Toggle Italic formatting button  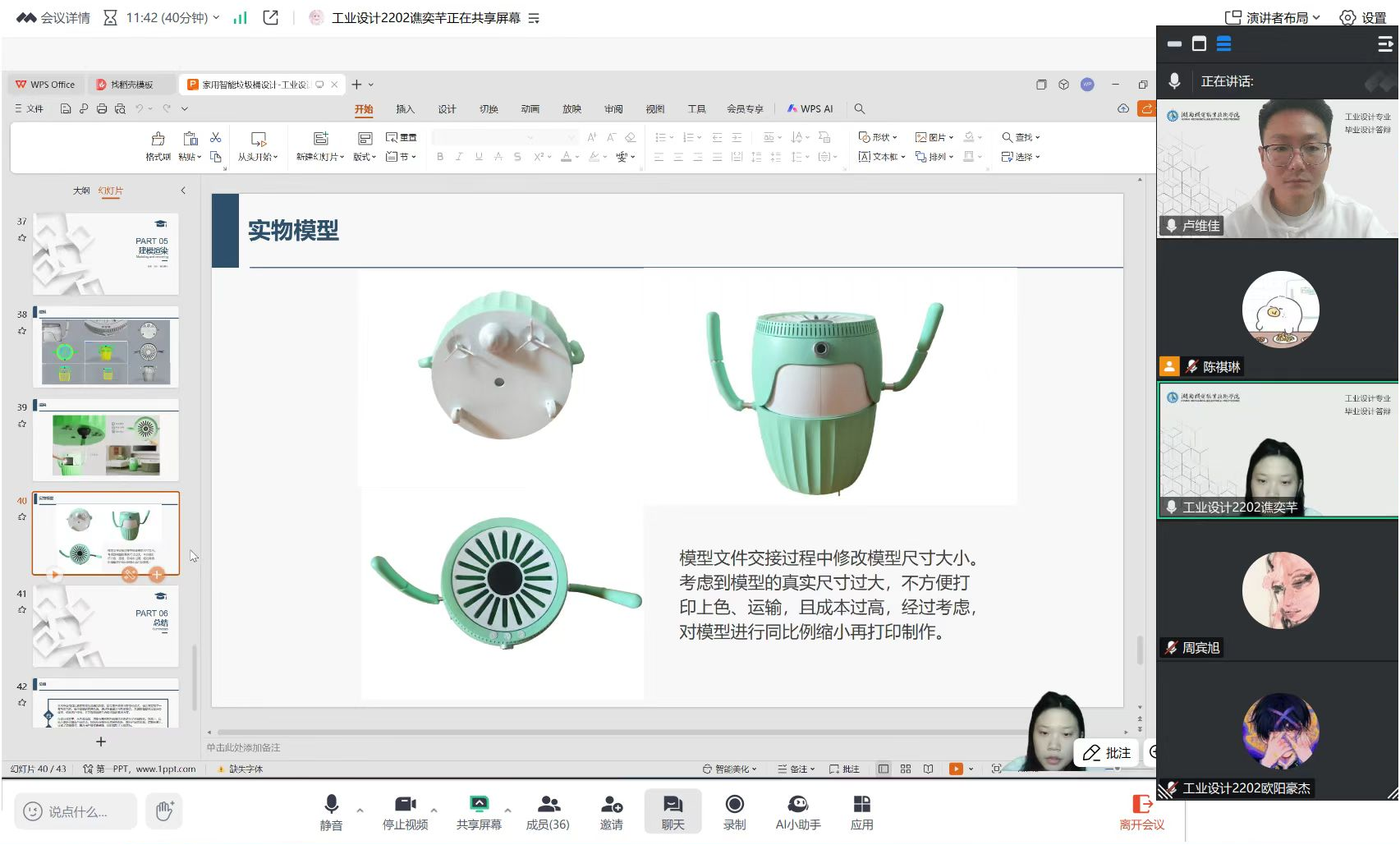(459, 156)
